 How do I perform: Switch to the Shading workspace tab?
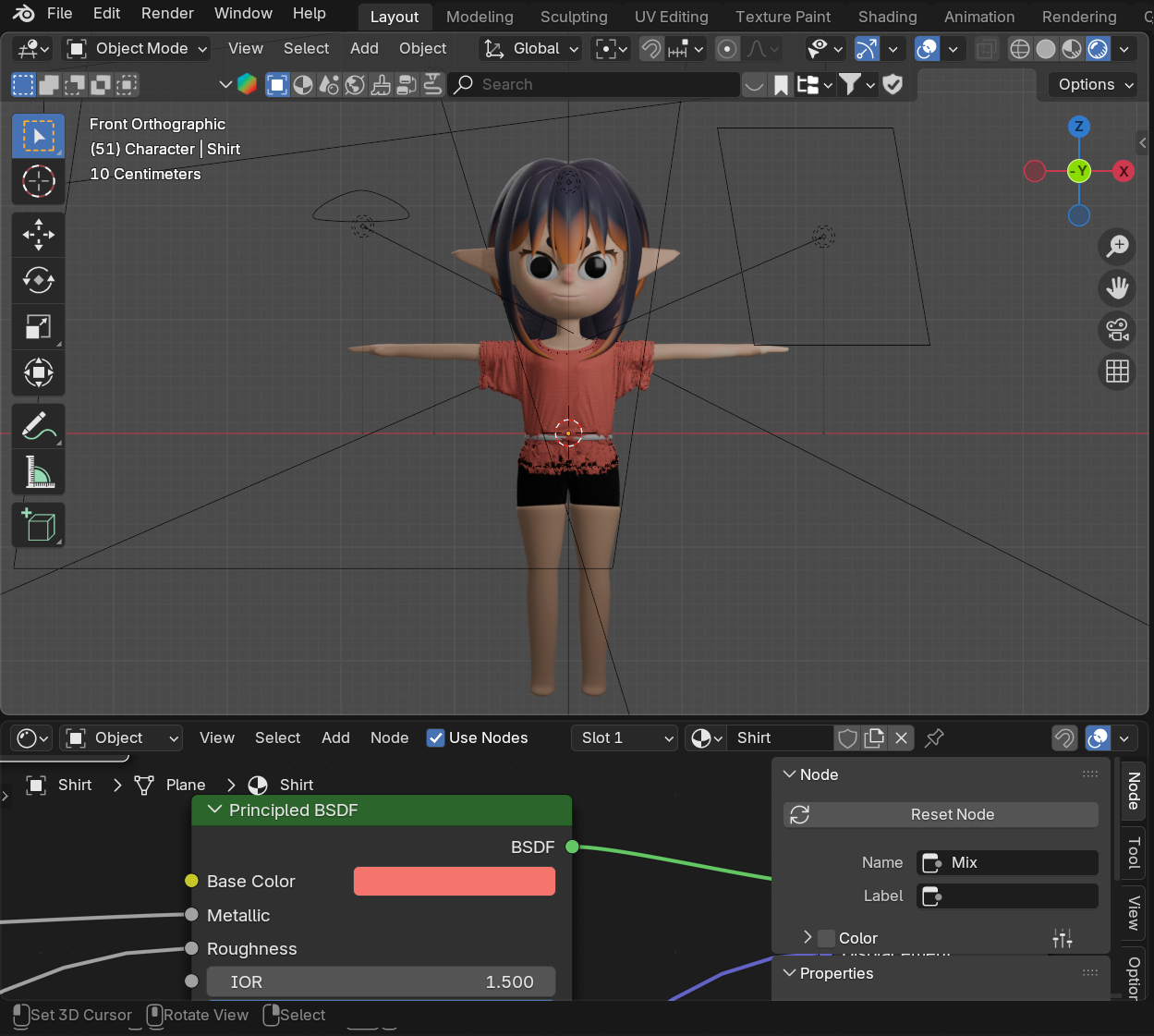point(887,17)
